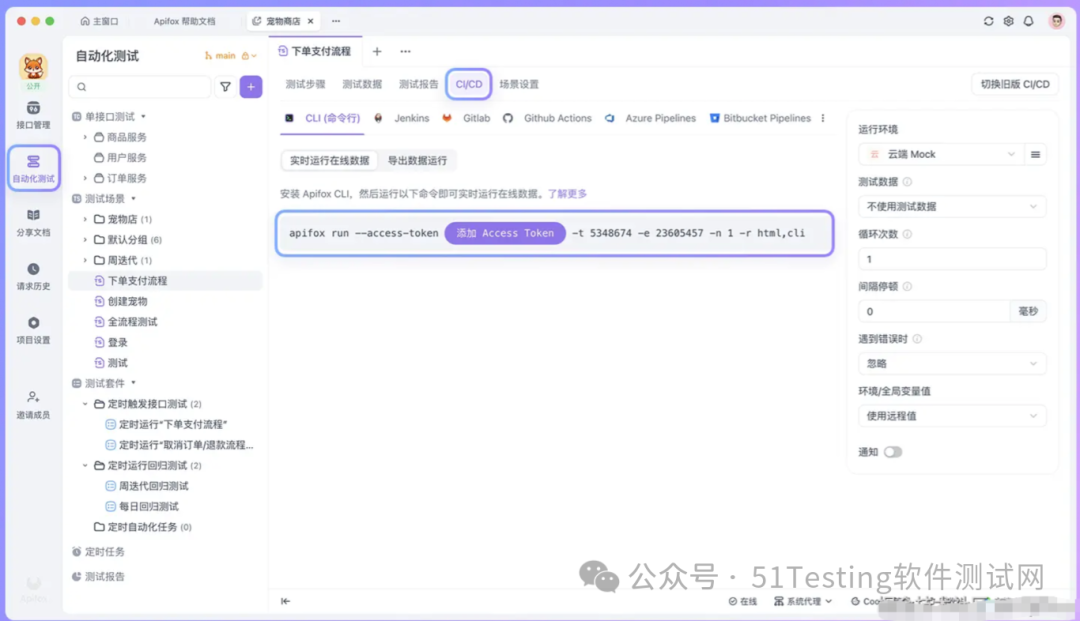Open environment management list icon

tap(1035, 154)
